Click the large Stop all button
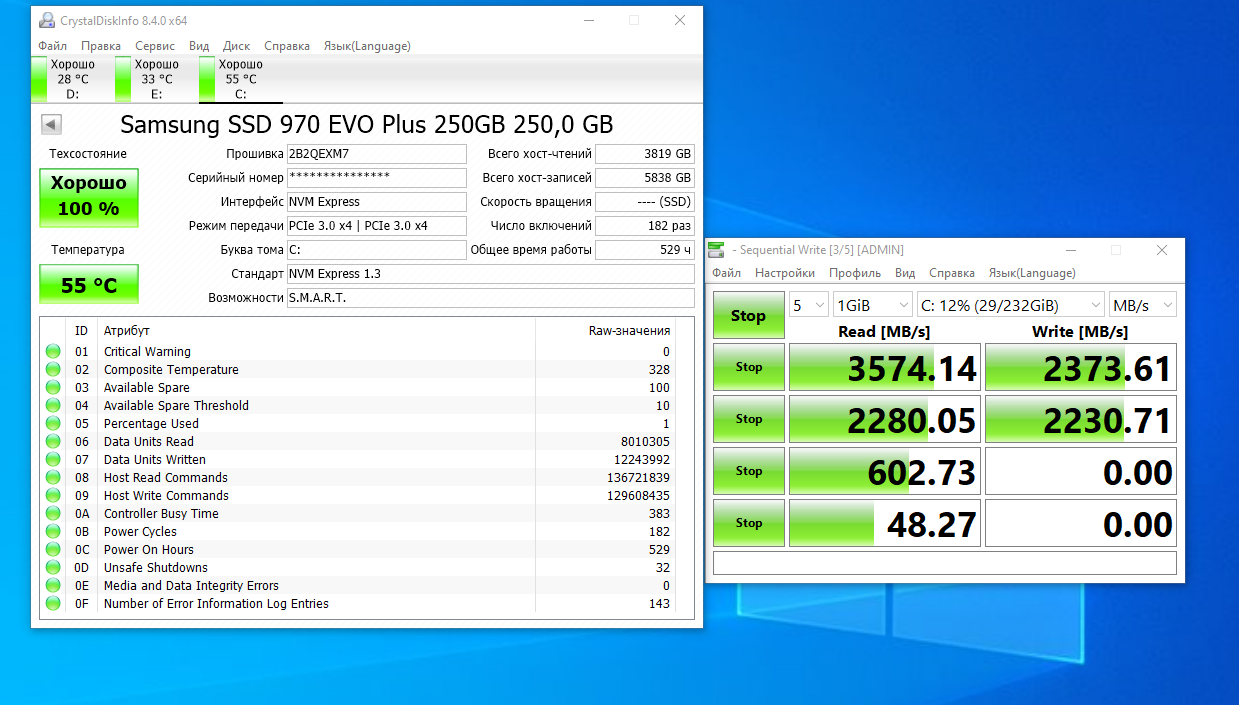1239x705 pixels. point(748,315)
